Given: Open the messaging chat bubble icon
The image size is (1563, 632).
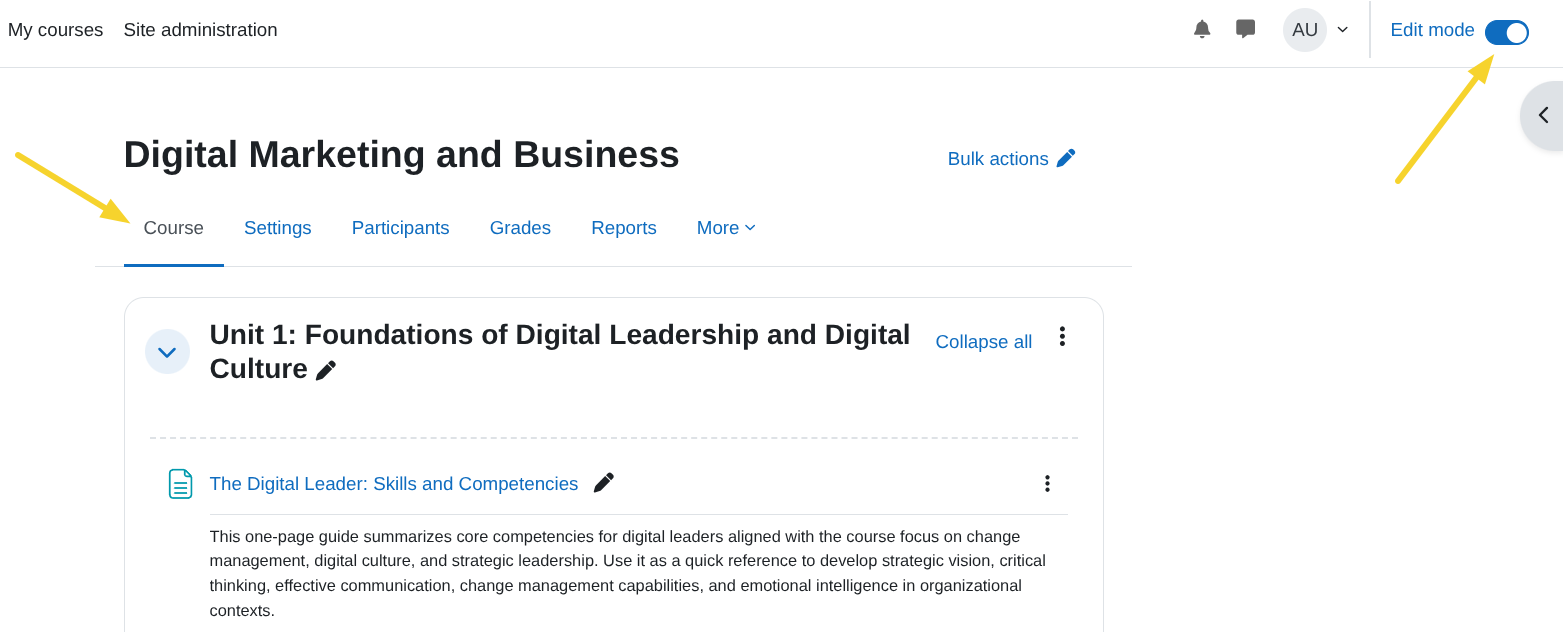Looking at the screenshot, I should [x=1245, y=29].
